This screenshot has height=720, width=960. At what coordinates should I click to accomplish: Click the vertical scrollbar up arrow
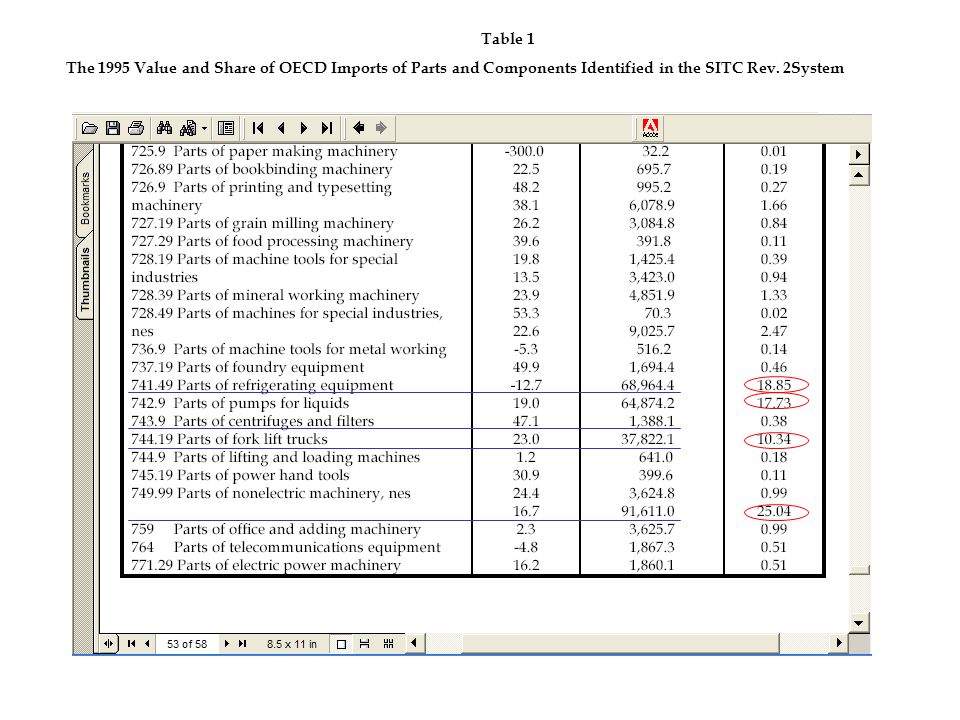(858, 176)
